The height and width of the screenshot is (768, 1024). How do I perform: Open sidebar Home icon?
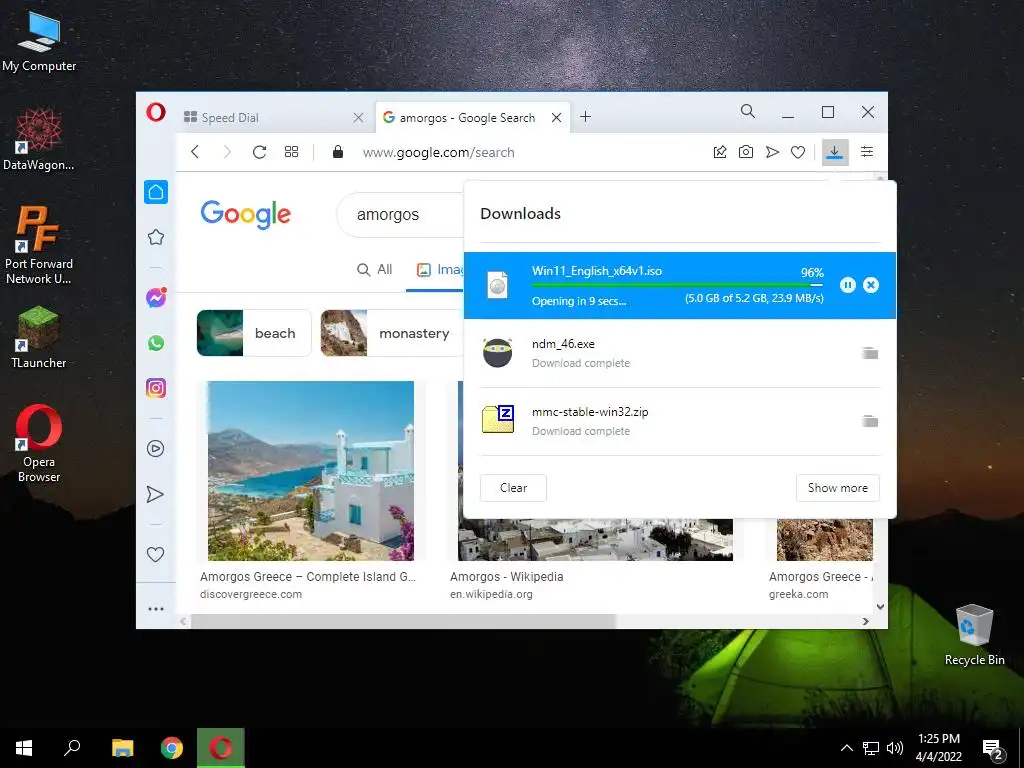click(x=156, y=192)
